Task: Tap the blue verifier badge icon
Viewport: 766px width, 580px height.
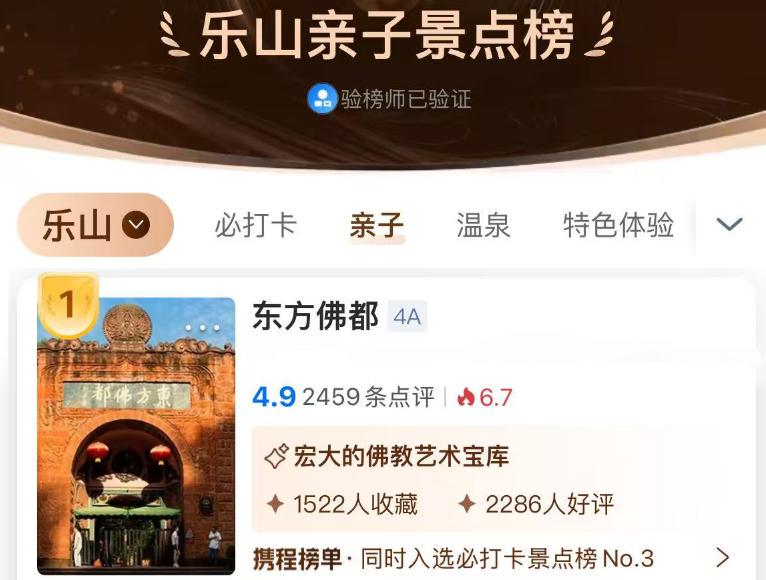Action: (321, 98)
